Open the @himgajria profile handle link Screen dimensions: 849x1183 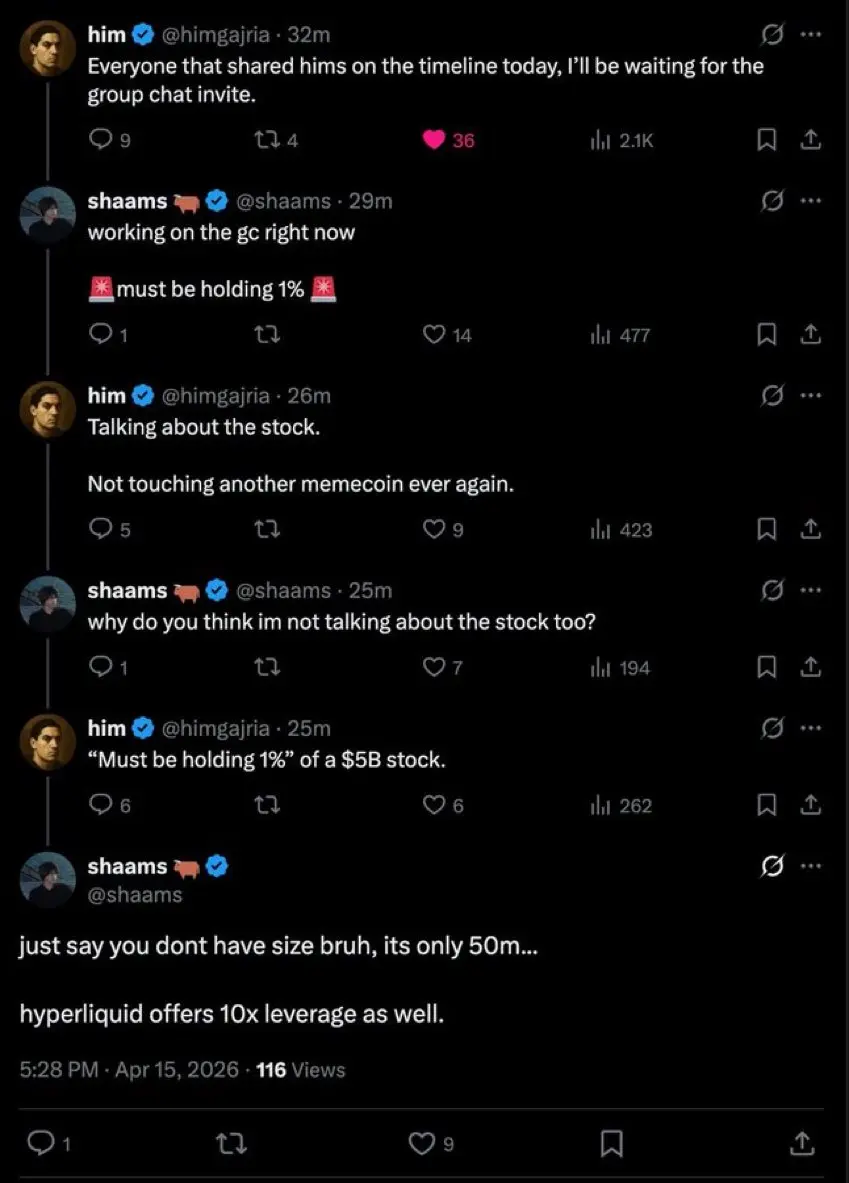coord(214,35)
